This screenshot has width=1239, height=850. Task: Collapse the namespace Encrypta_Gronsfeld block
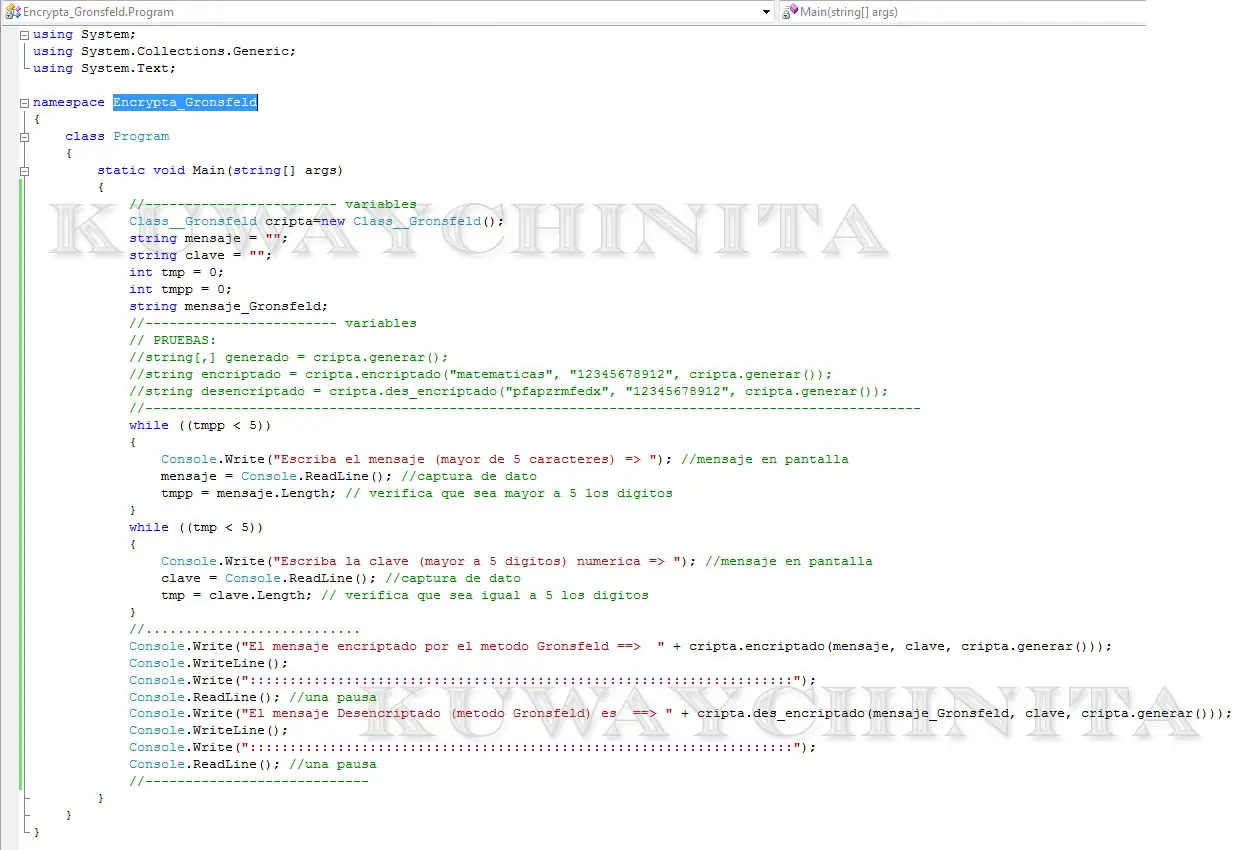click(25, 103)
